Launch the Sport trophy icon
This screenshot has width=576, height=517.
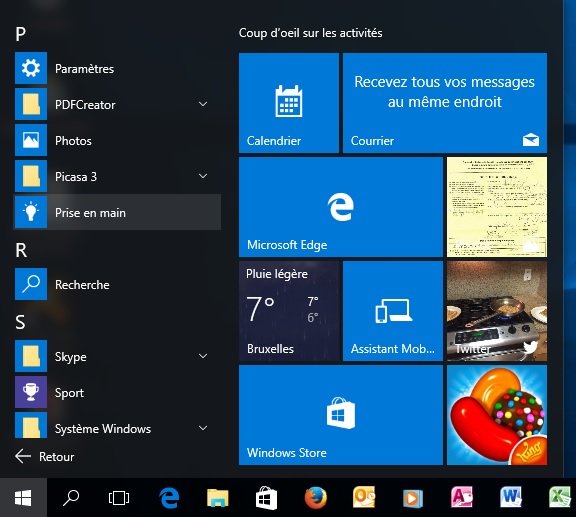pyautogui.click(x=31, y=392)
